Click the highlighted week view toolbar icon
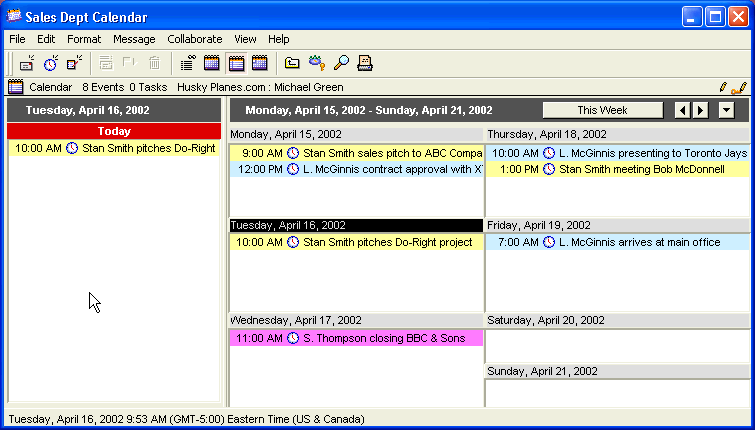Screen dimensions: 755x430 click(236, 63)
